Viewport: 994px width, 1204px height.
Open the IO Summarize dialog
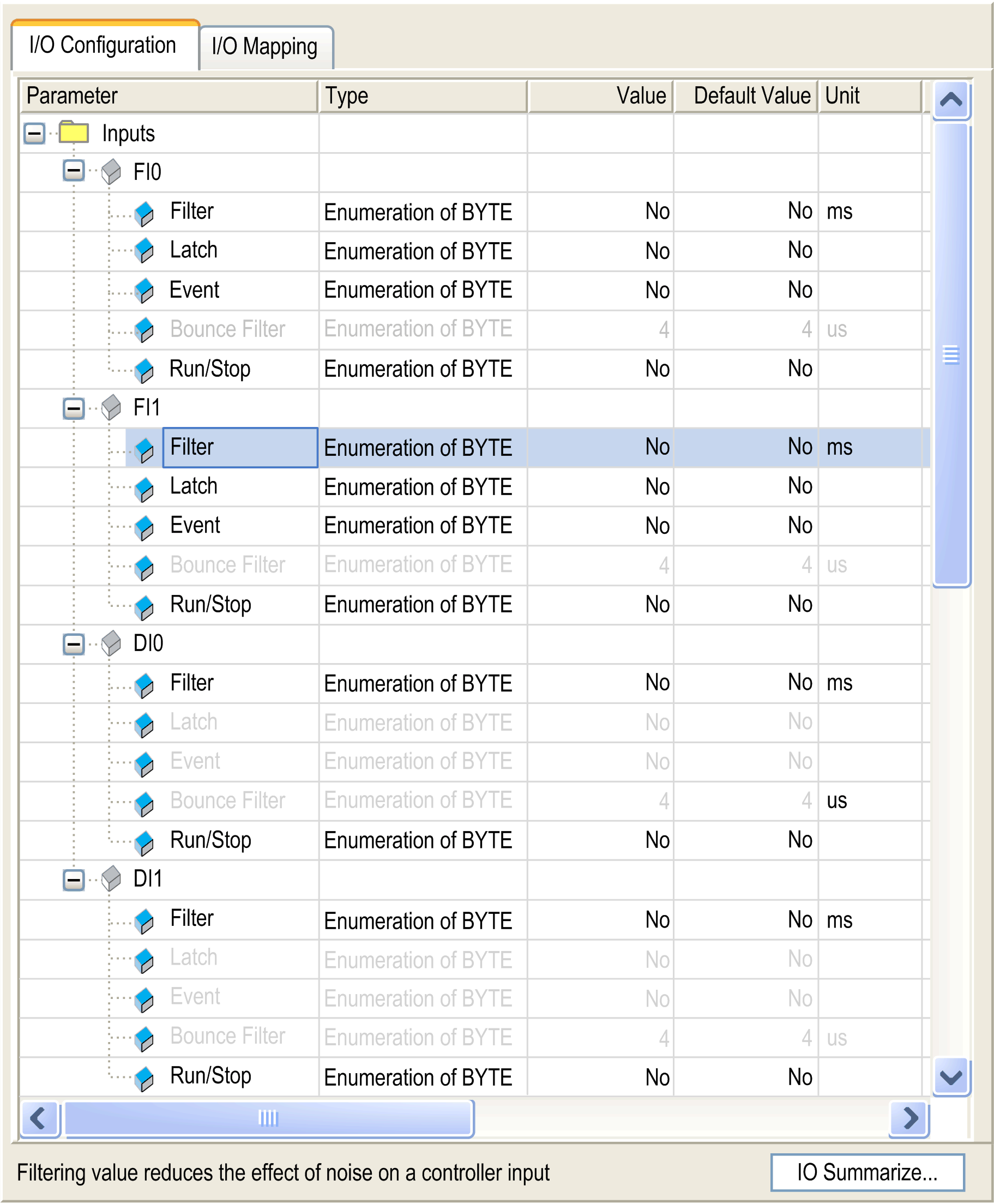867,1172
